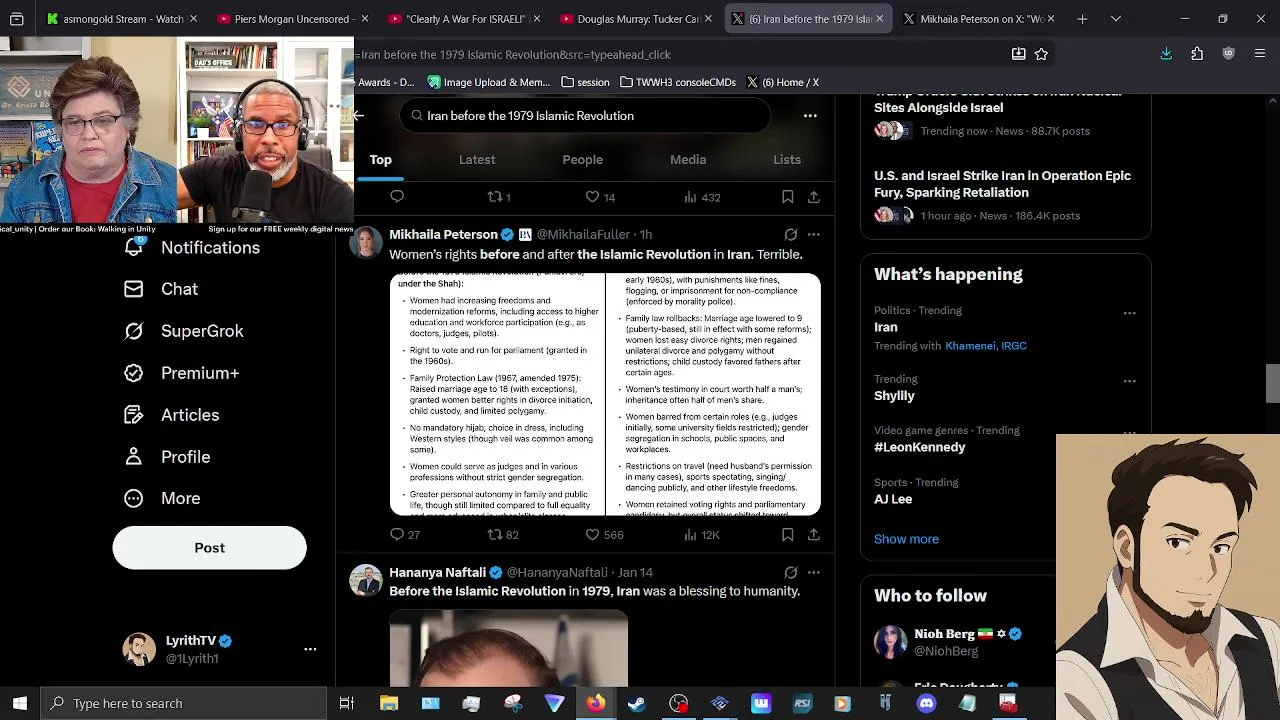The height and width of the screenshot is (720, 1280).
Task: Open the women's rights comparison image
Action: coord(605,394)
